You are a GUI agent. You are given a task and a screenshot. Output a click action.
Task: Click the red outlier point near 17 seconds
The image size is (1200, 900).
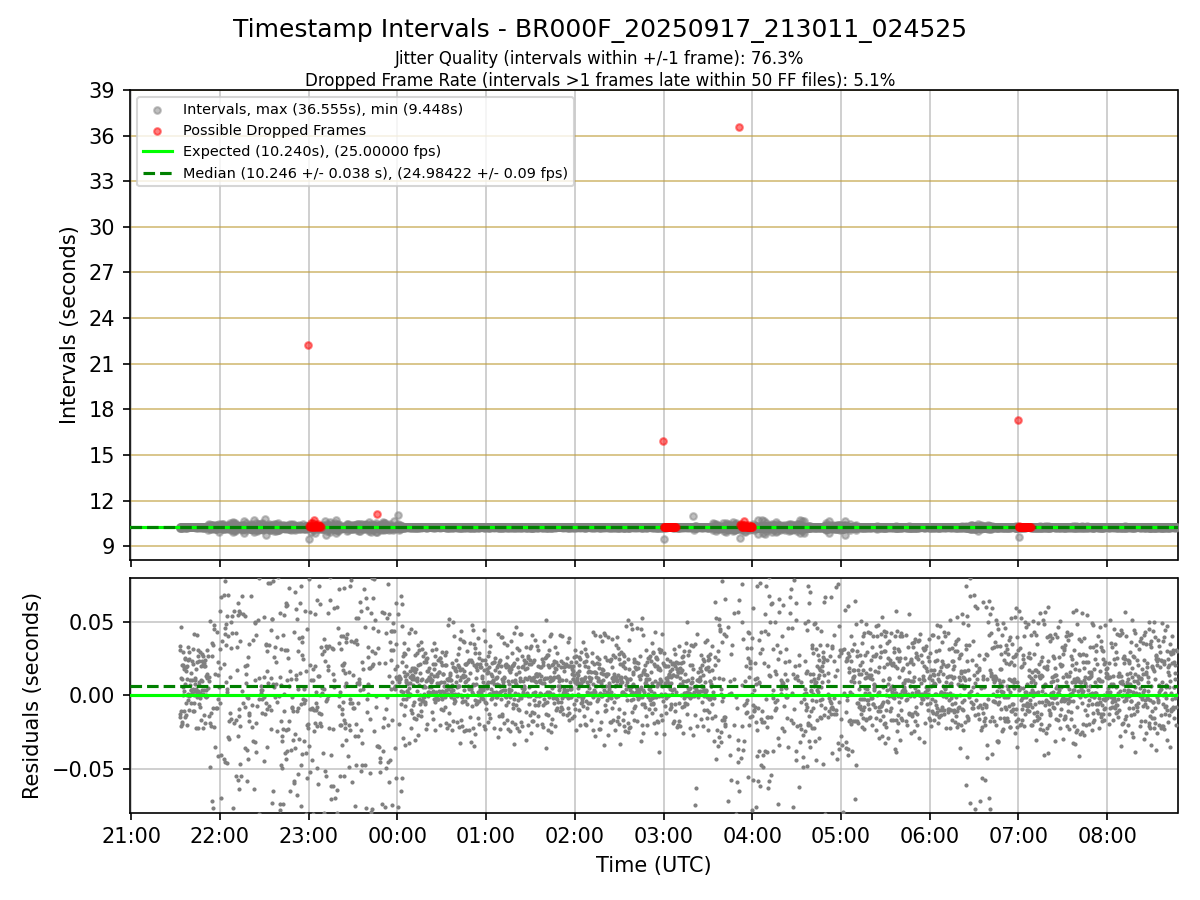click(x=1018, y=420)
